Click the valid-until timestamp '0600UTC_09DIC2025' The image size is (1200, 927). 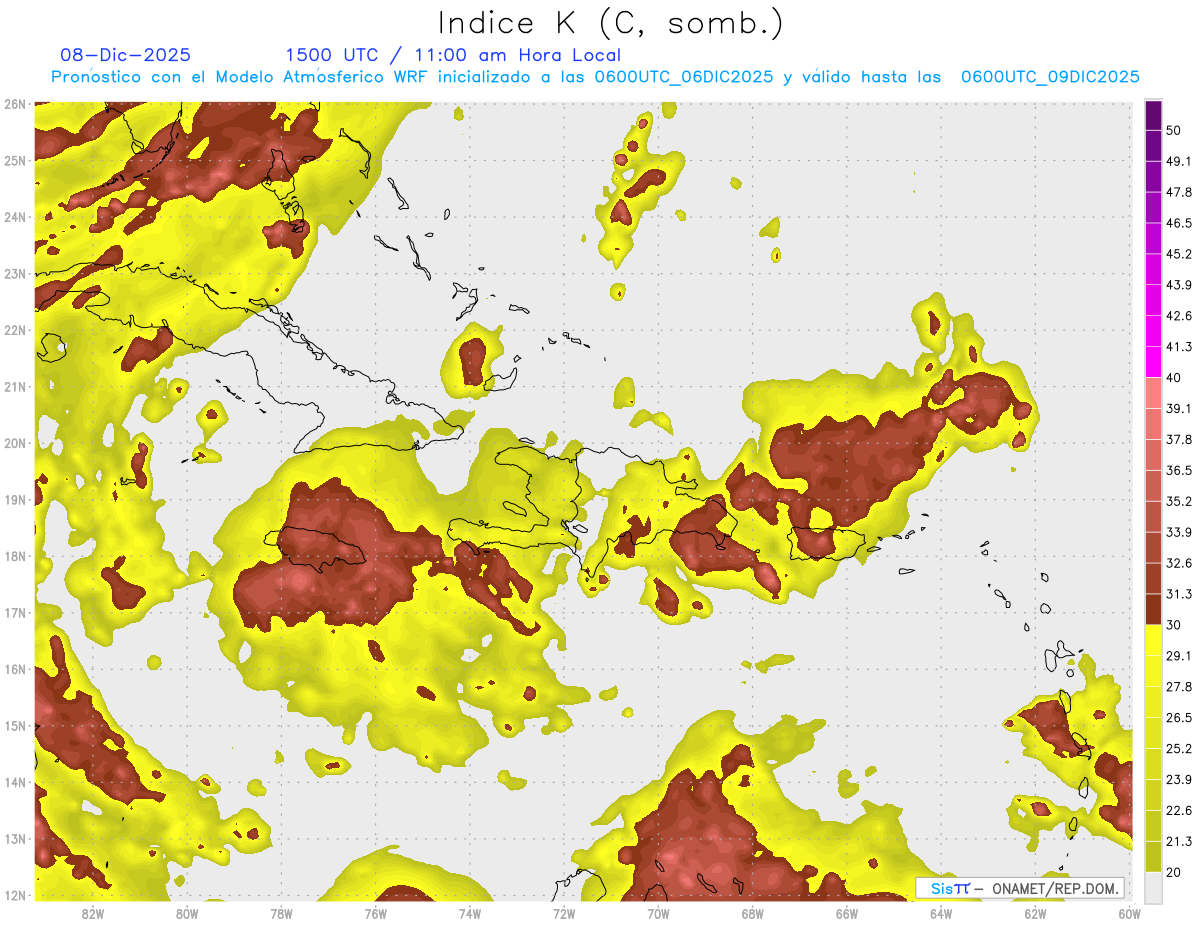[1050, 77]
